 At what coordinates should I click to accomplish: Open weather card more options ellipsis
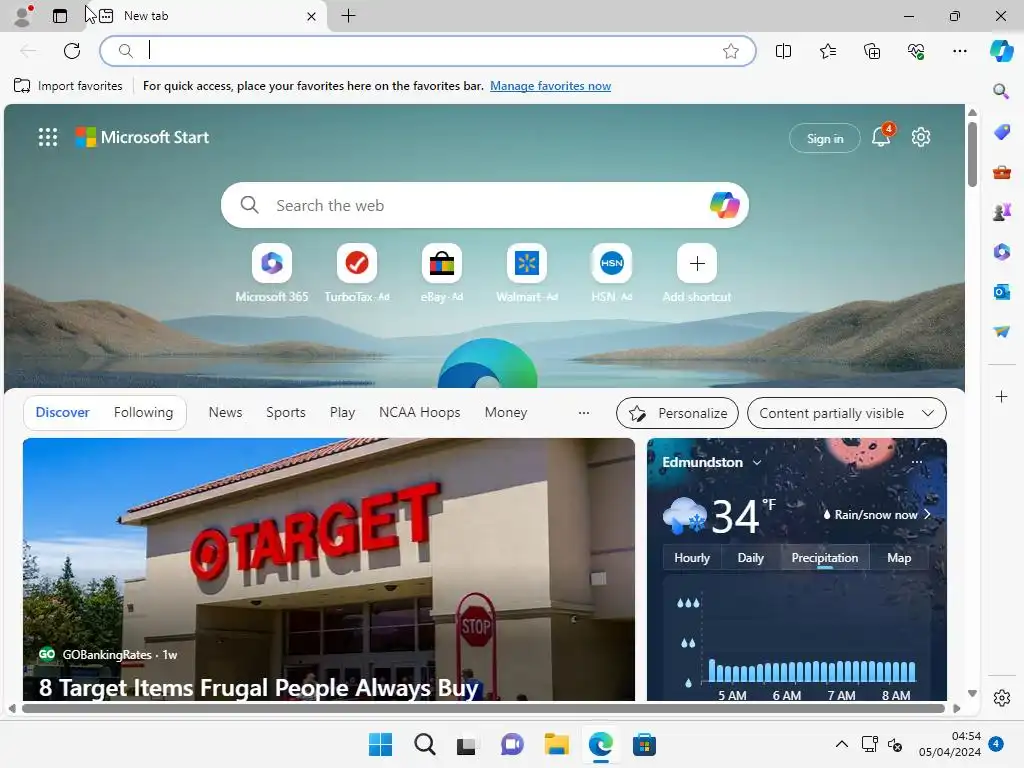click(917, 462)
